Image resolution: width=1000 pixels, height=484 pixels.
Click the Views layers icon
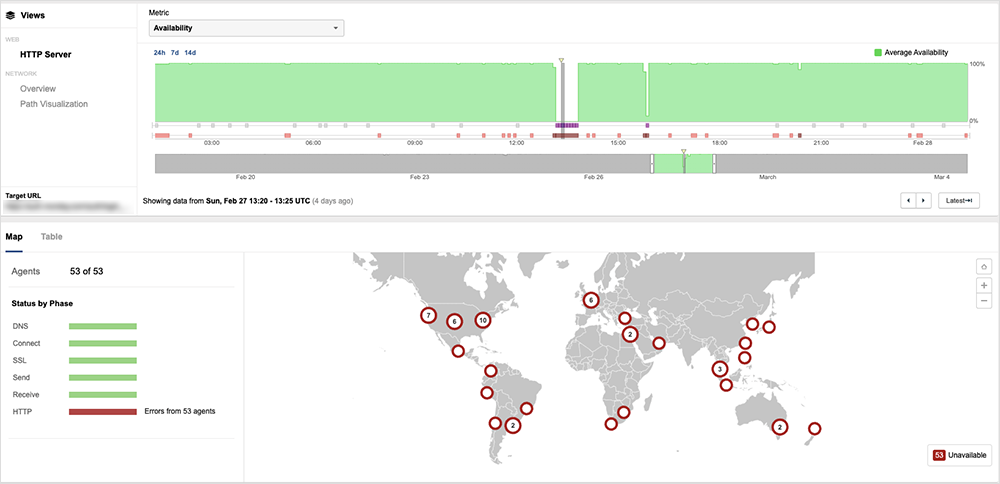(10, 16)
